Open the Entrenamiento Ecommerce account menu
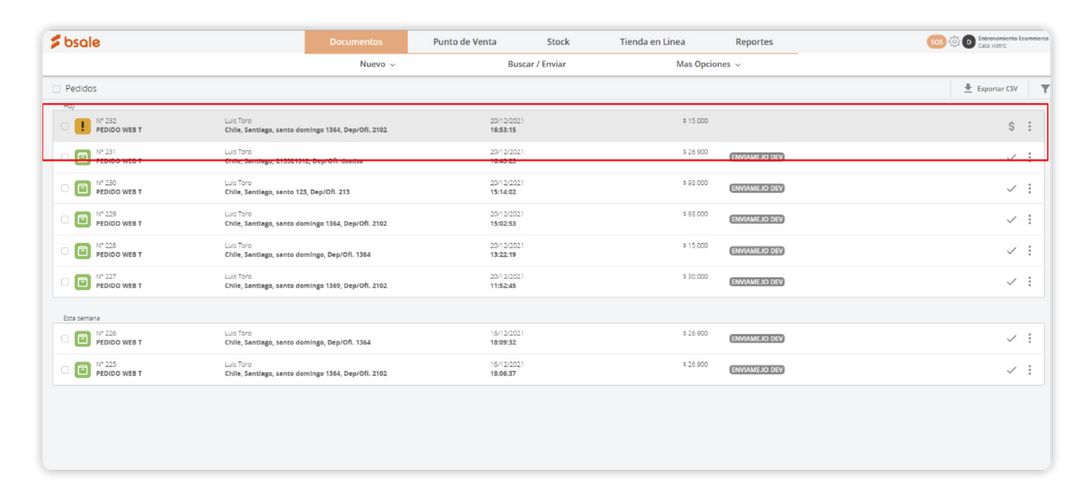The width and height of the screenshot is (1077, 497). click(1012, 42)
